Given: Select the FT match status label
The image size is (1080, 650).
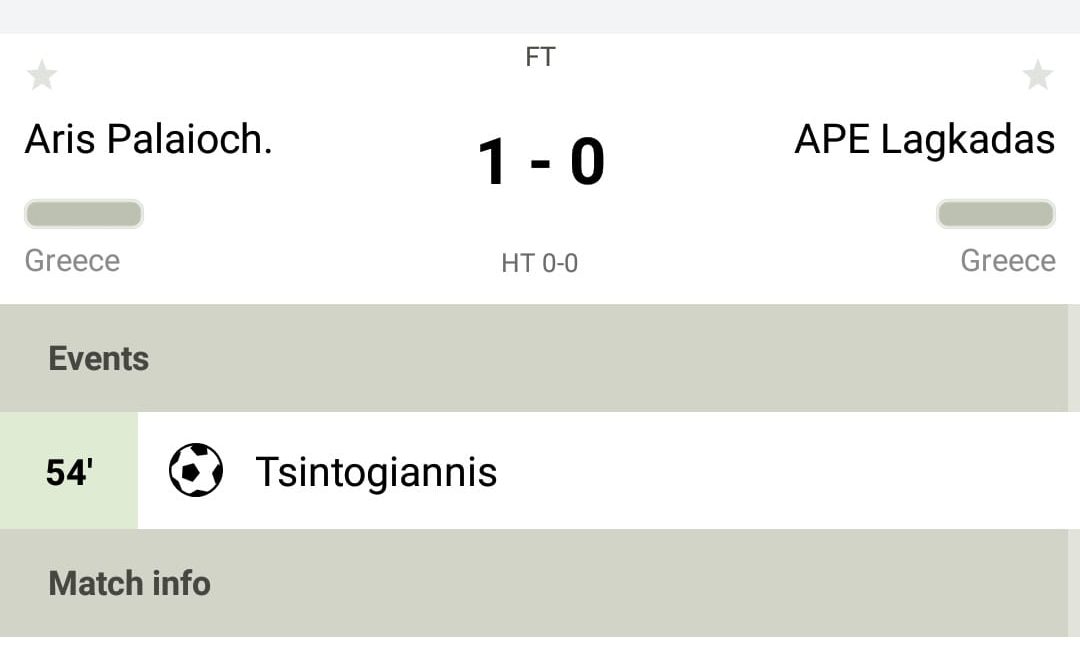Looking at the screenshot, I should pyautogui.click(x=540, y=57).
